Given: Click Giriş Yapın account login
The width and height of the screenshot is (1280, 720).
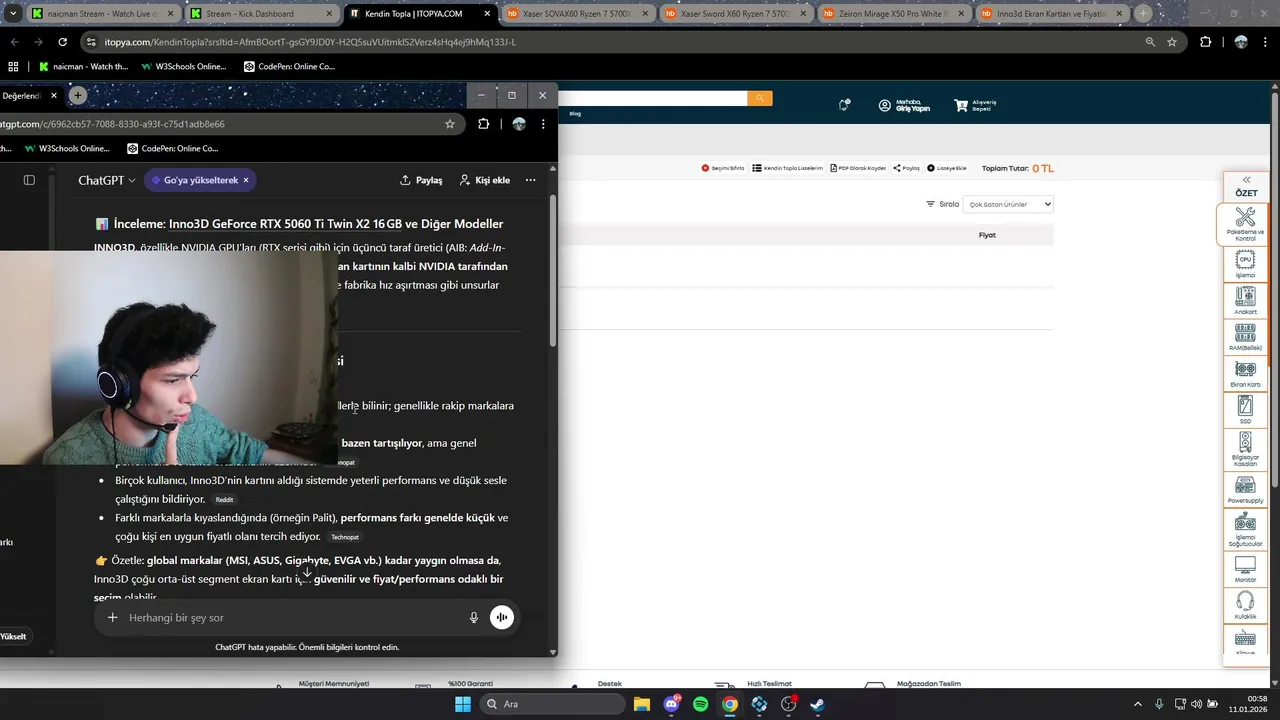Looking at the screenshot, I should point(904,105).
